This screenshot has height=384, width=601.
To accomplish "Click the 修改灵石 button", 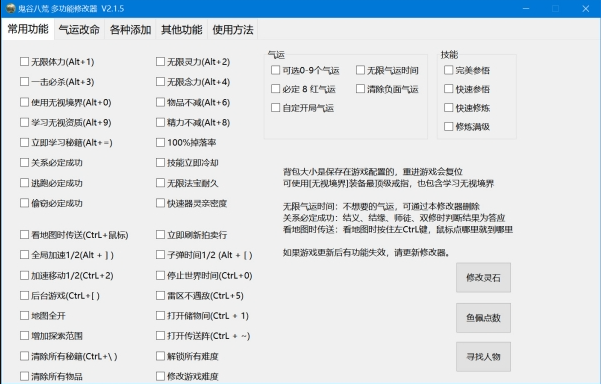I will [x=483, y=277].
